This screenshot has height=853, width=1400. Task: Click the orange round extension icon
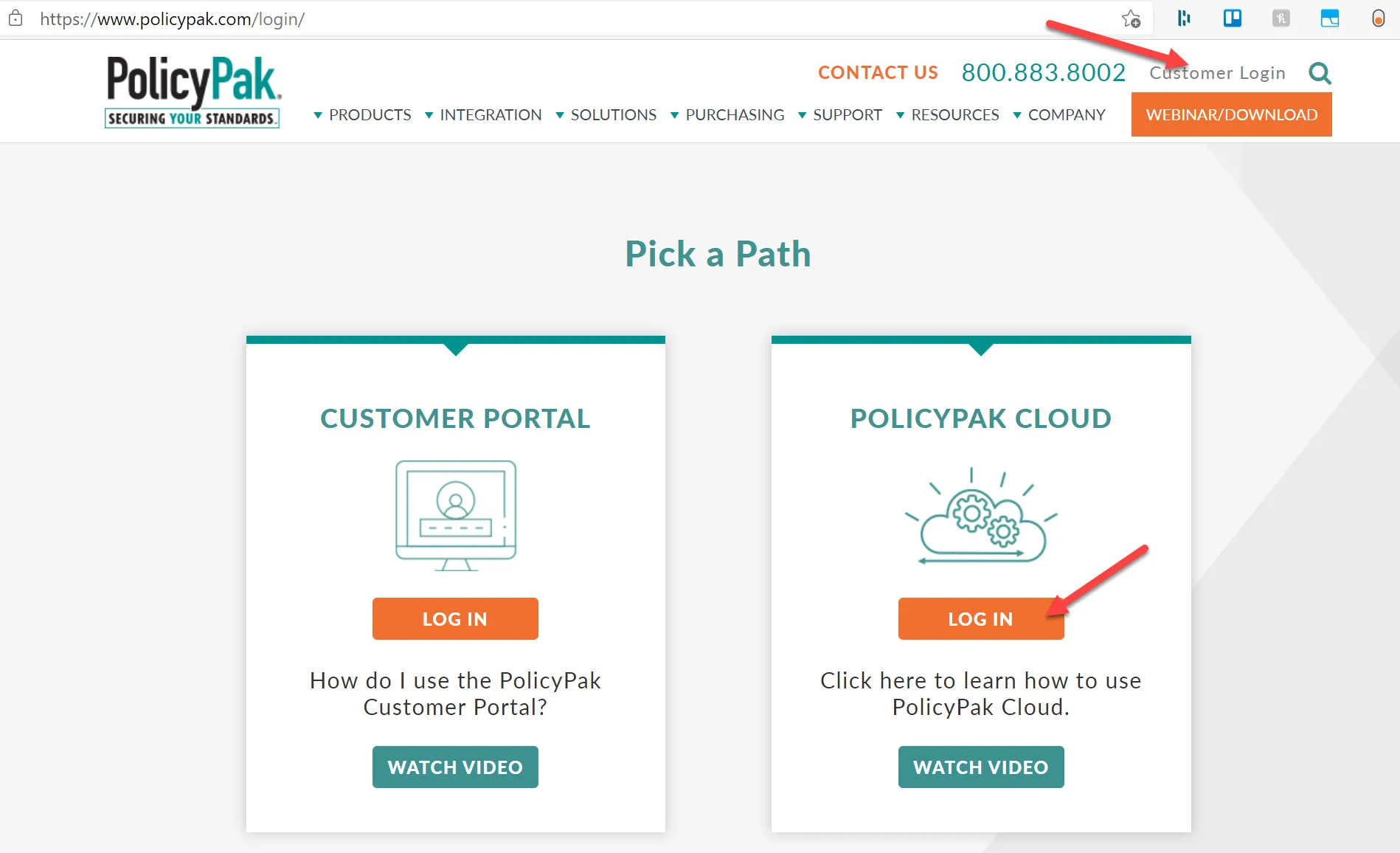(x=1378, y=18)
